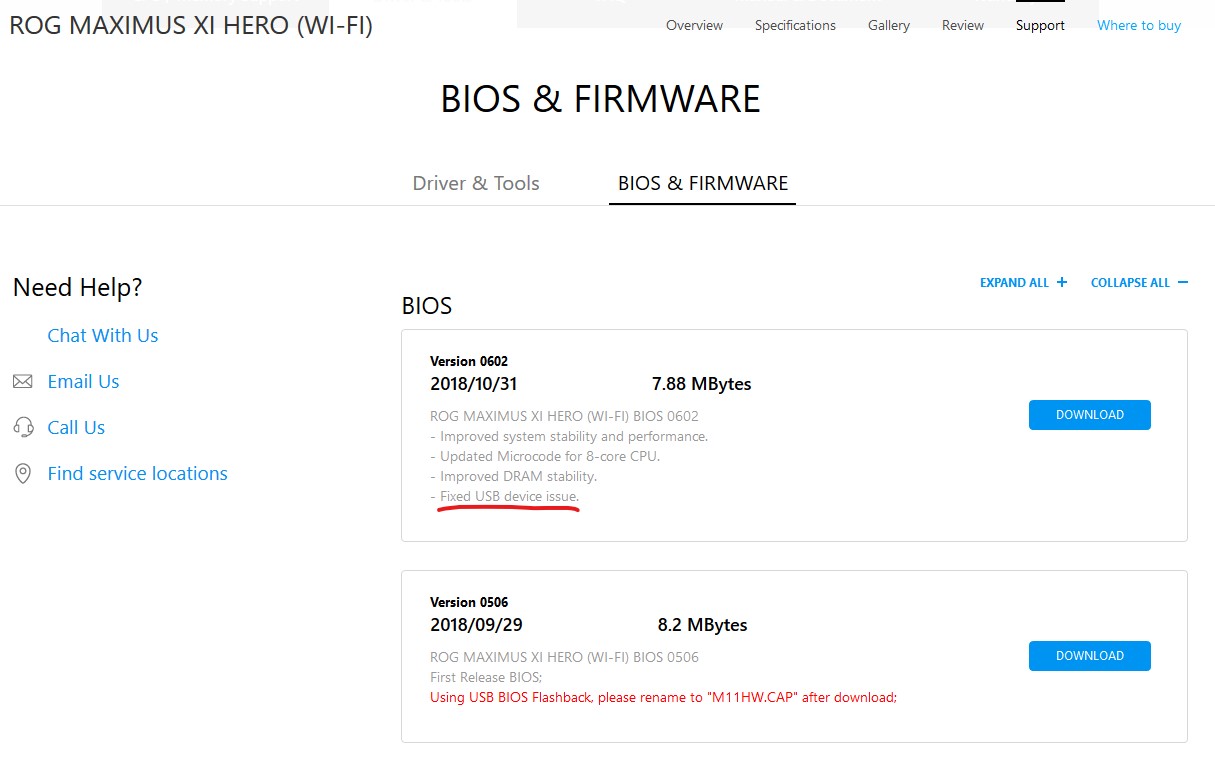1215x774 pixels.
Task: Open Find service locations link
Action: [137, 474]
